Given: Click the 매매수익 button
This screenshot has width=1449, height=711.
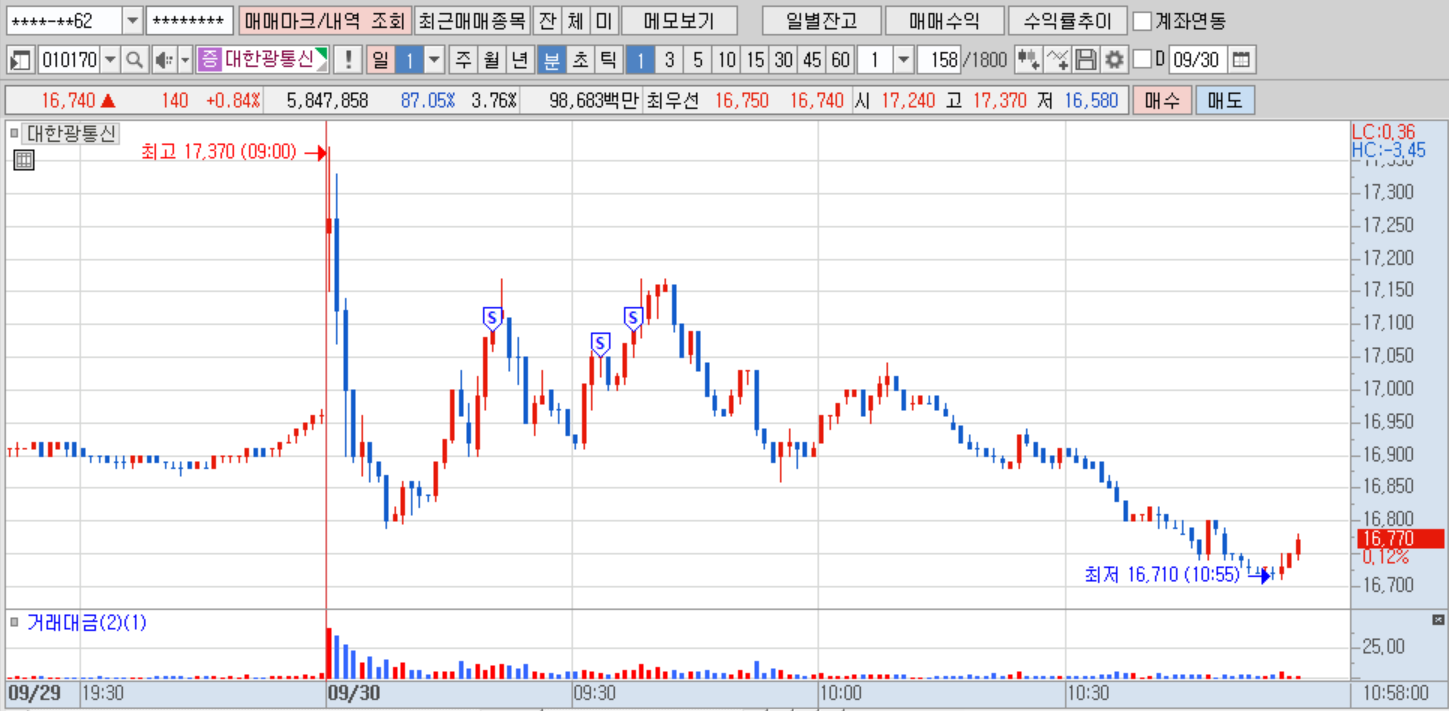Looking at the screenshot, I should coord(945,21).
